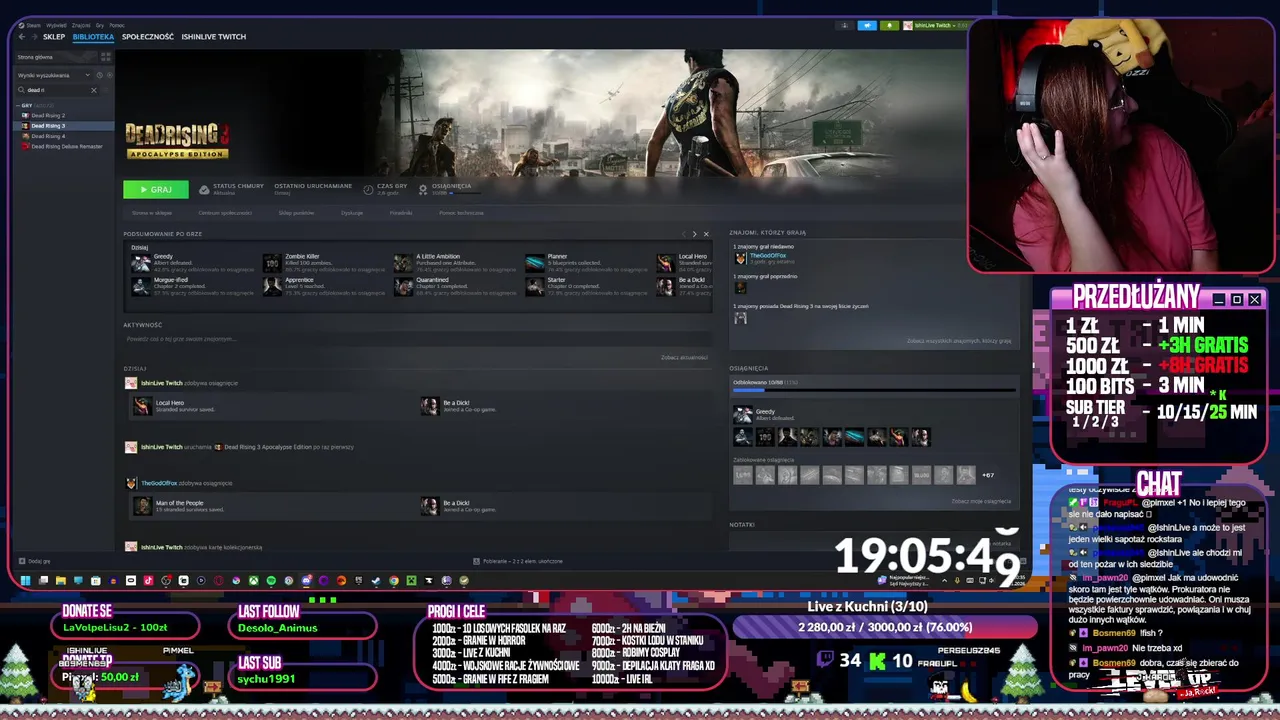Open achievements via the OSIĄGNIĘCIA gear icon
1280x720 pixels.
pos(423,189)
